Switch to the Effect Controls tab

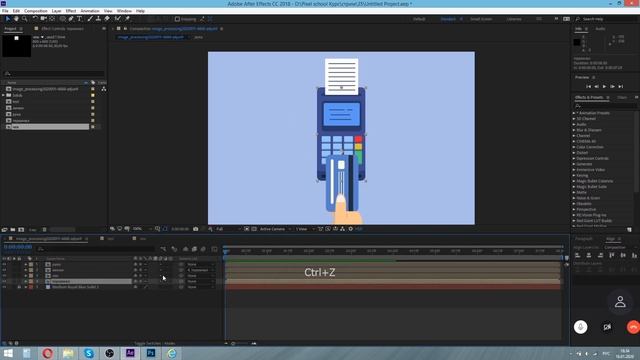tap(62, 29)
